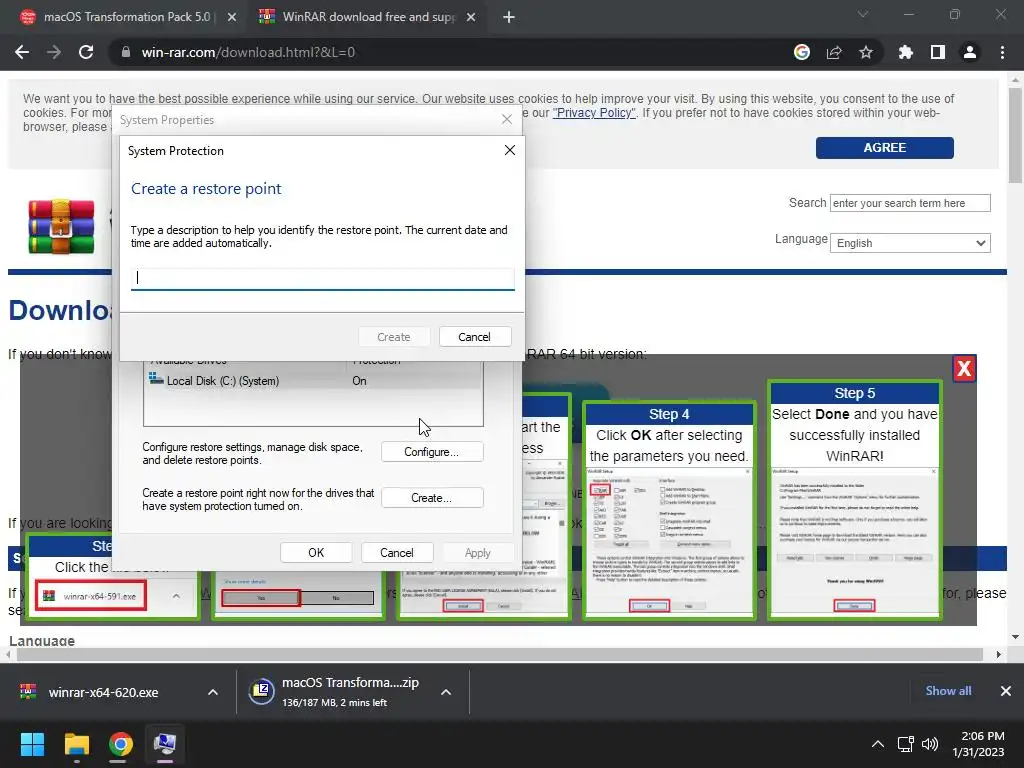Click the vertical page scrollbar
Image resolution: width=1024 pixels, height=768 pixels.
pos(1015,134)
